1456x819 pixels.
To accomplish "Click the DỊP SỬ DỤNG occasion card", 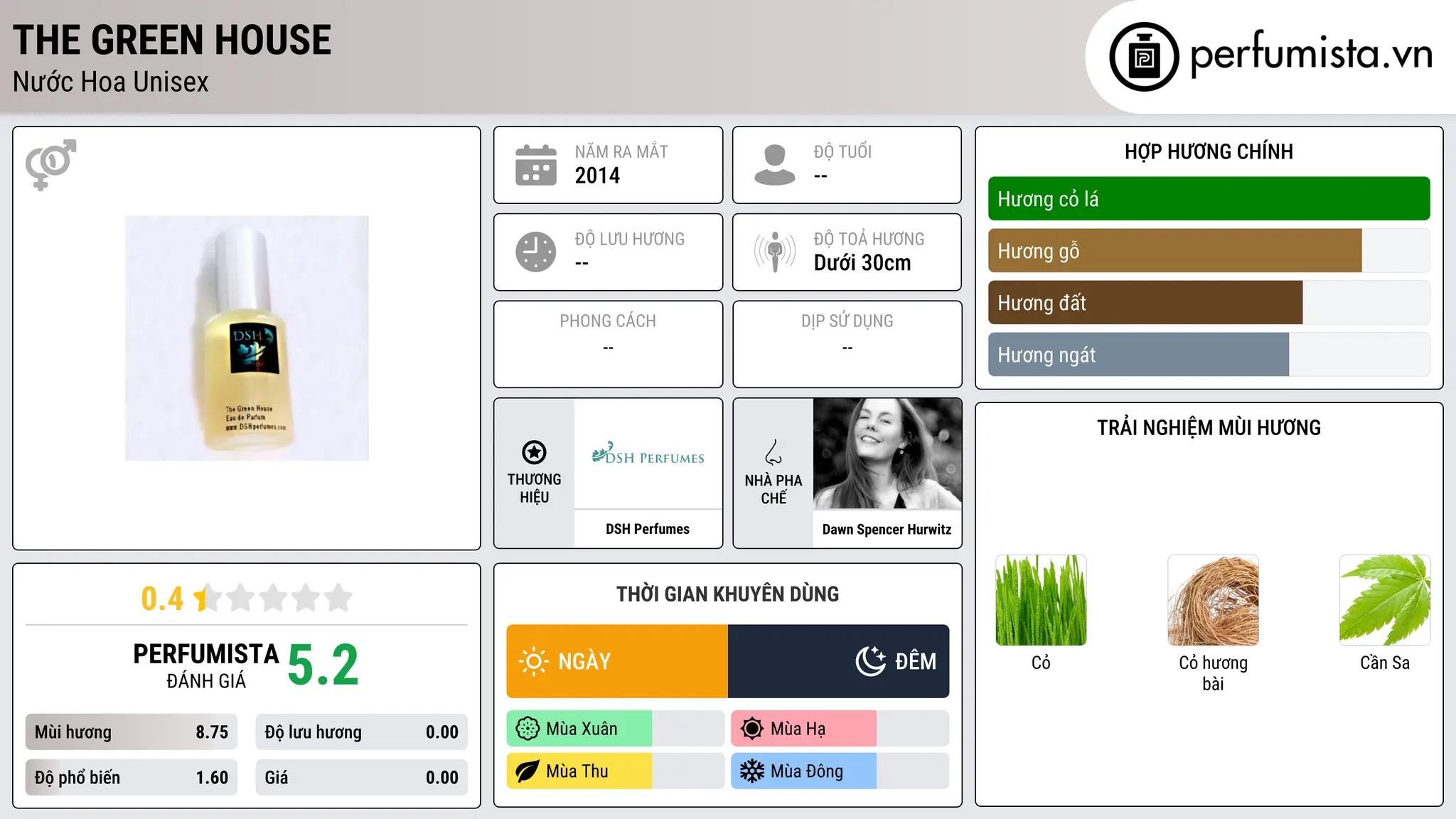I will (x=847, y=344).
